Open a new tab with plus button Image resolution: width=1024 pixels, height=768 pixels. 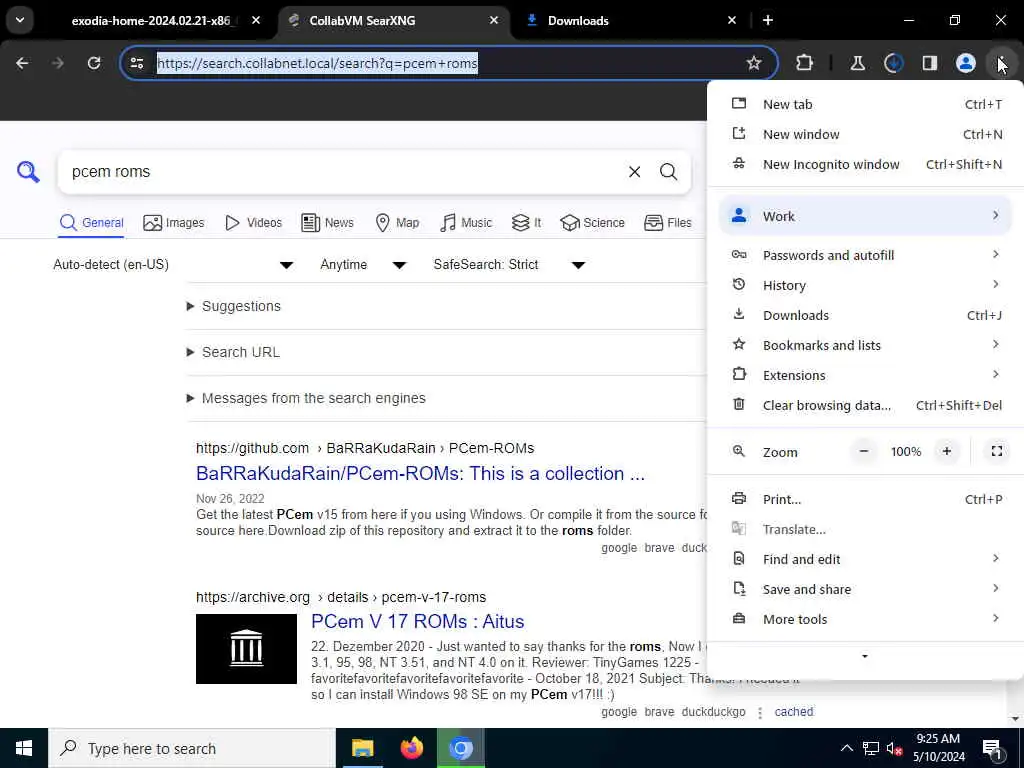pos(768,20)
